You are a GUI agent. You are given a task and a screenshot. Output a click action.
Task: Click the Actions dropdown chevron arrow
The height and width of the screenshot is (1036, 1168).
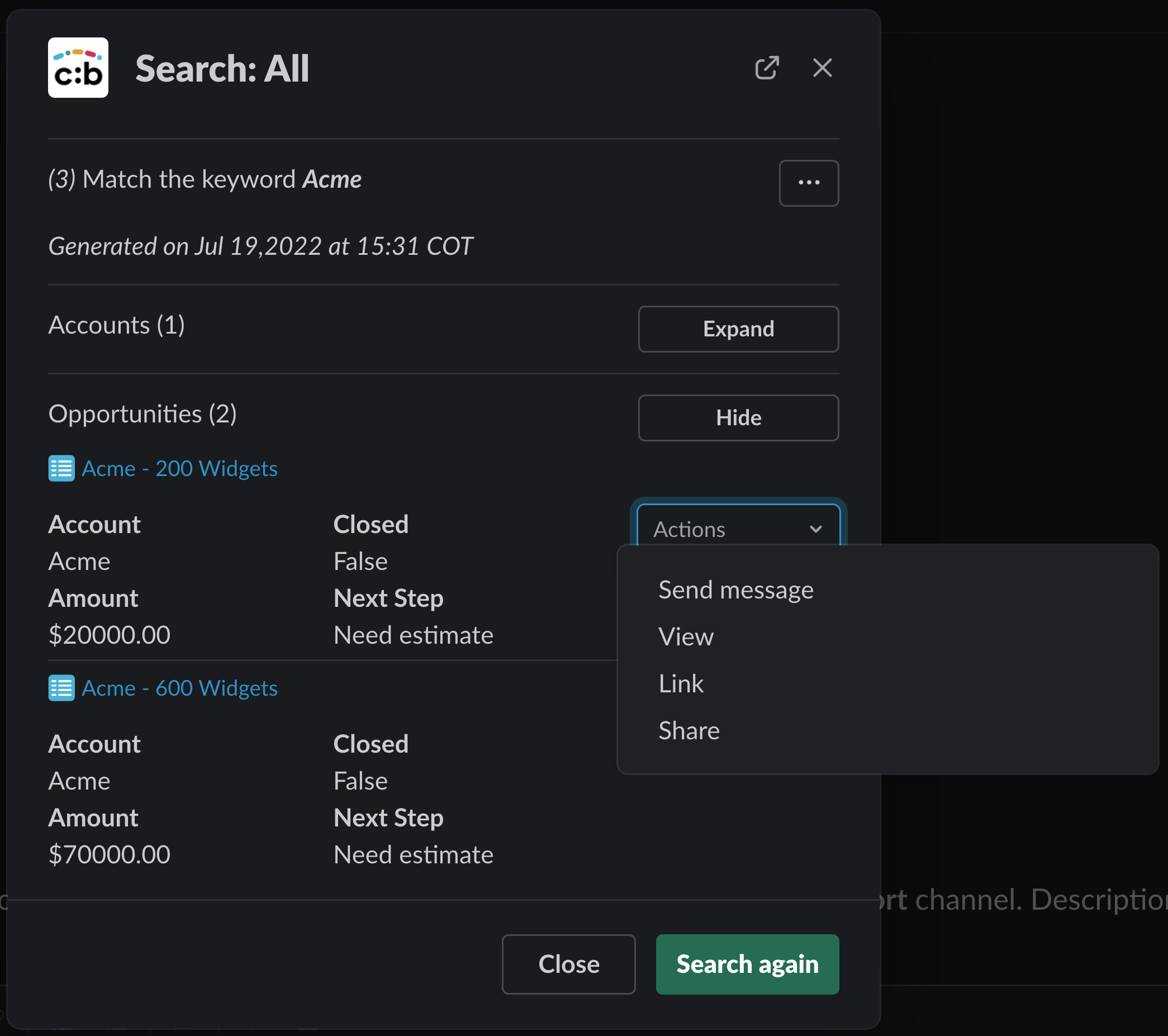[x=815, y=529]
